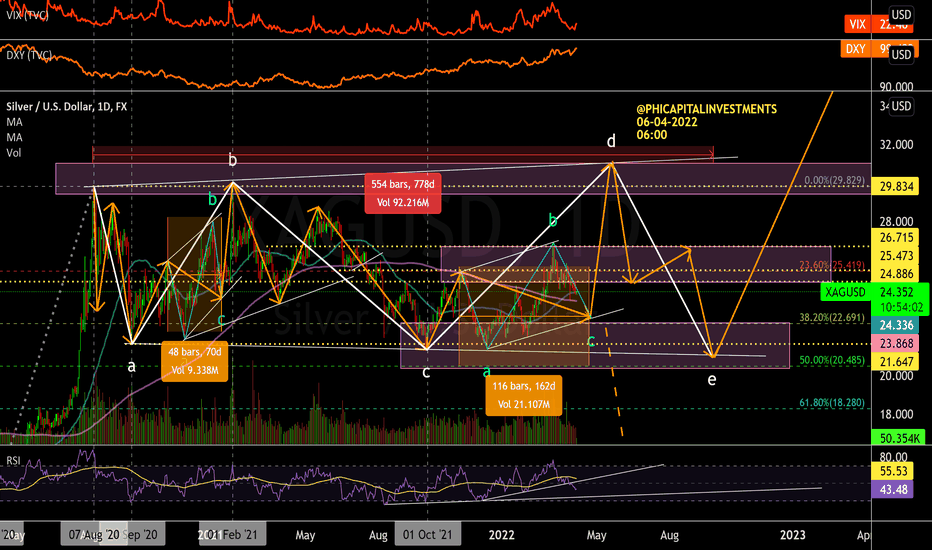Click the XAGUSD current price label

click(x=874, y=299)
